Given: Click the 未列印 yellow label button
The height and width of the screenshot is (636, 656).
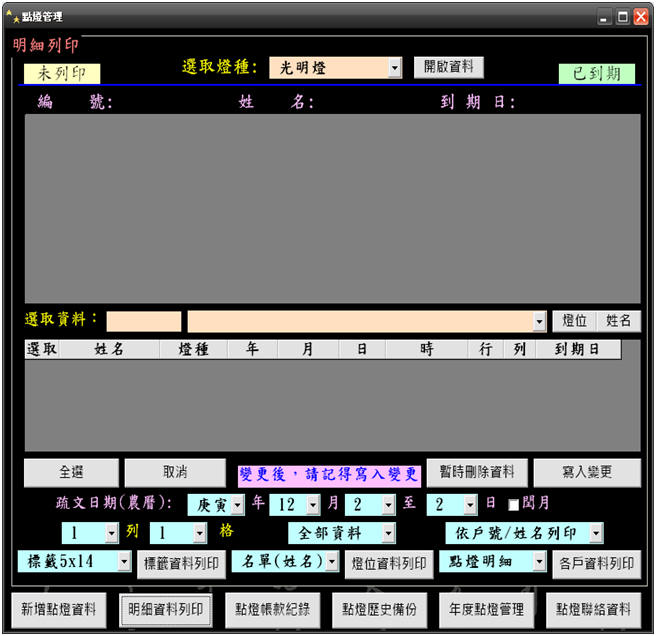Looking at the screenshot, I should [x=62, y=74].
